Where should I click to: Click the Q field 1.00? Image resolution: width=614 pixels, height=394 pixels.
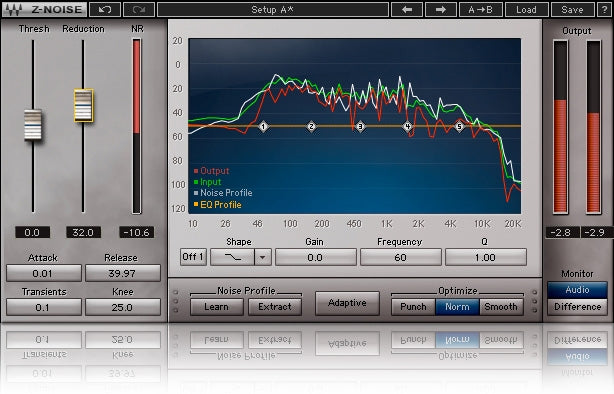point(486,257)
